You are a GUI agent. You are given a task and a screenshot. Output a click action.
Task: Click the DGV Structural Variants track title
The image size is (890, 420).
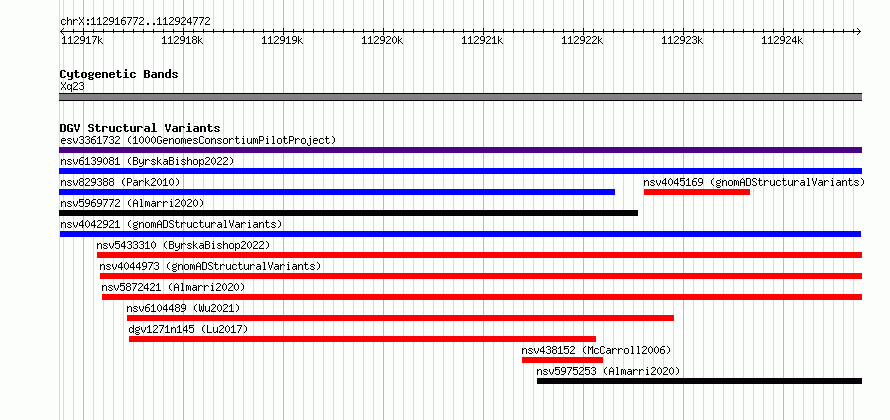(140, 128)
